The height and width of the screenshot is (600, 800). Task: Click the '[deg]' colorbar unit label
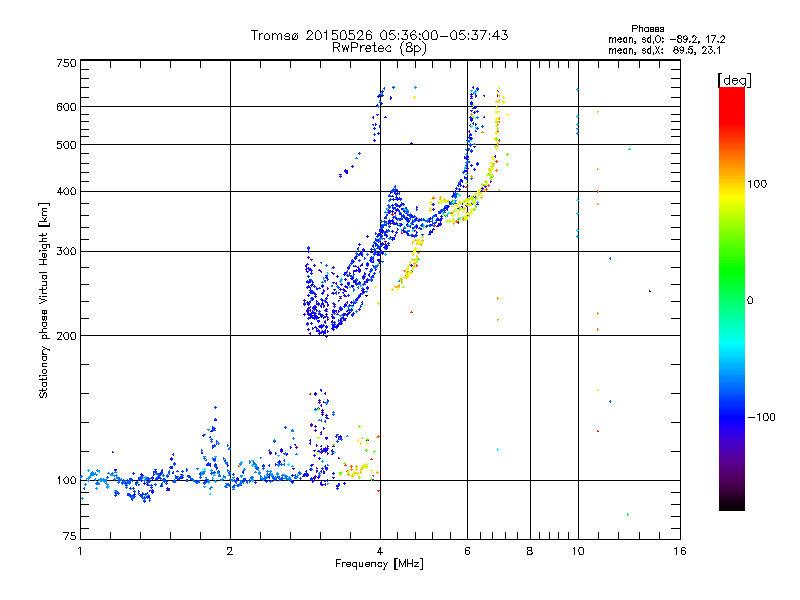click(x=734, y=80)
